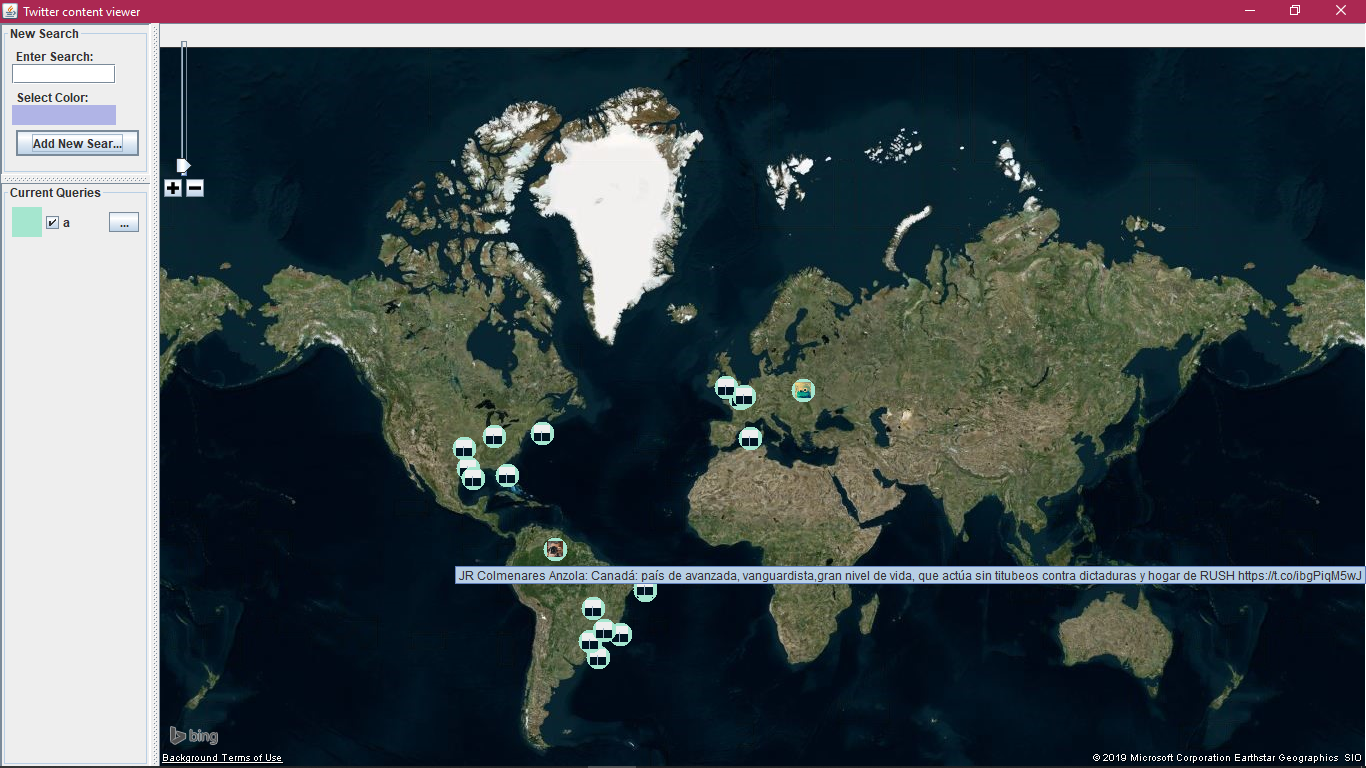The height and width of the screenshot is (768, 1366).
Task: Maximize the Twitter content viewer window
Action: point(1295,11)
